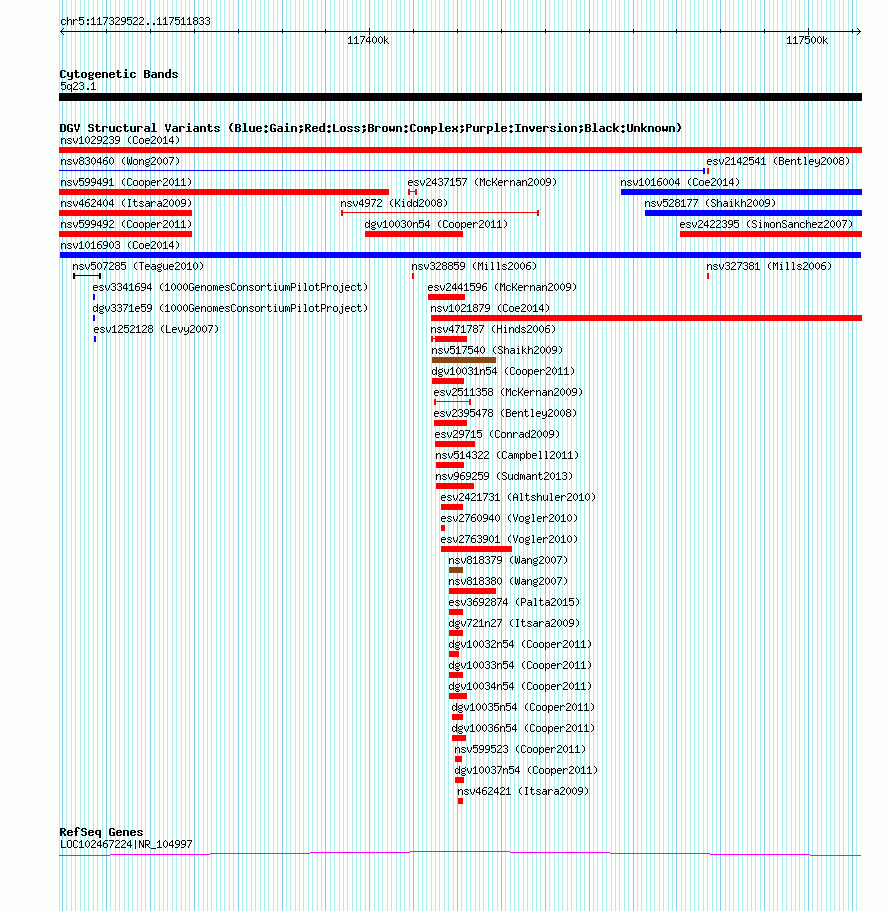Screen dimensions: 890x911
Task: Open the esv2437157 (McKernan2009) variant label
Action: [x=482, y=182]
